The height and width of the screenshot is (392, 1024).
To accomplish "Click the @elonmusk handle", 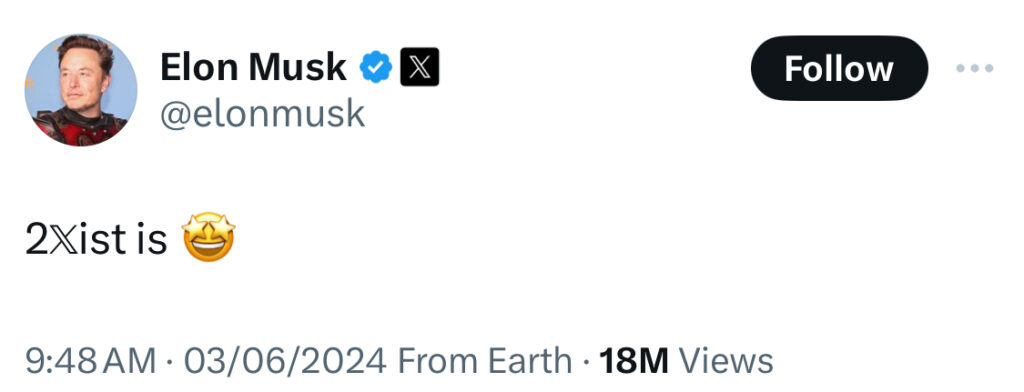I will 263,114.
